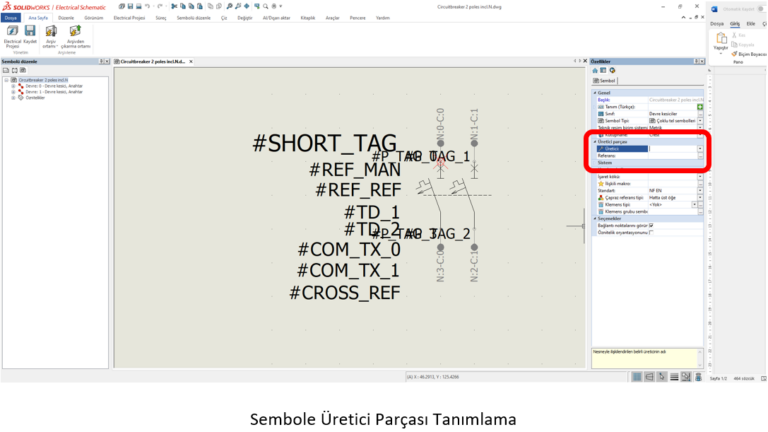The width and height of the screenshot is (768, 432).
Task: Click the Electrical Projesi ribbon icon
Action: (11, 35)
